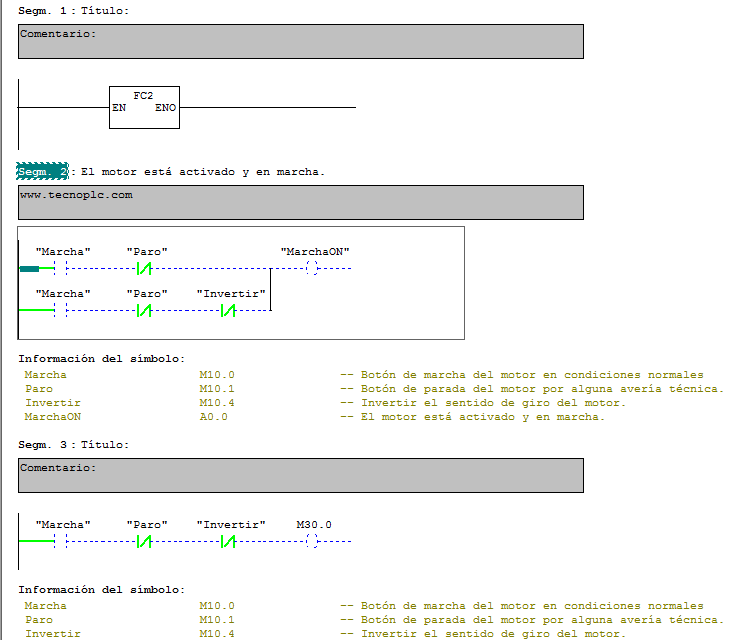Click the MarchaON output coil
This screenshot has height=640, width=735.
(312, 268)
